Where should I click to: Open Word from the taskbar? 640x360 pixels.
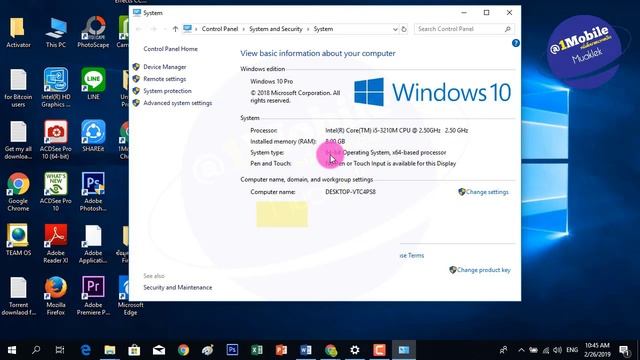pos(306,350)
